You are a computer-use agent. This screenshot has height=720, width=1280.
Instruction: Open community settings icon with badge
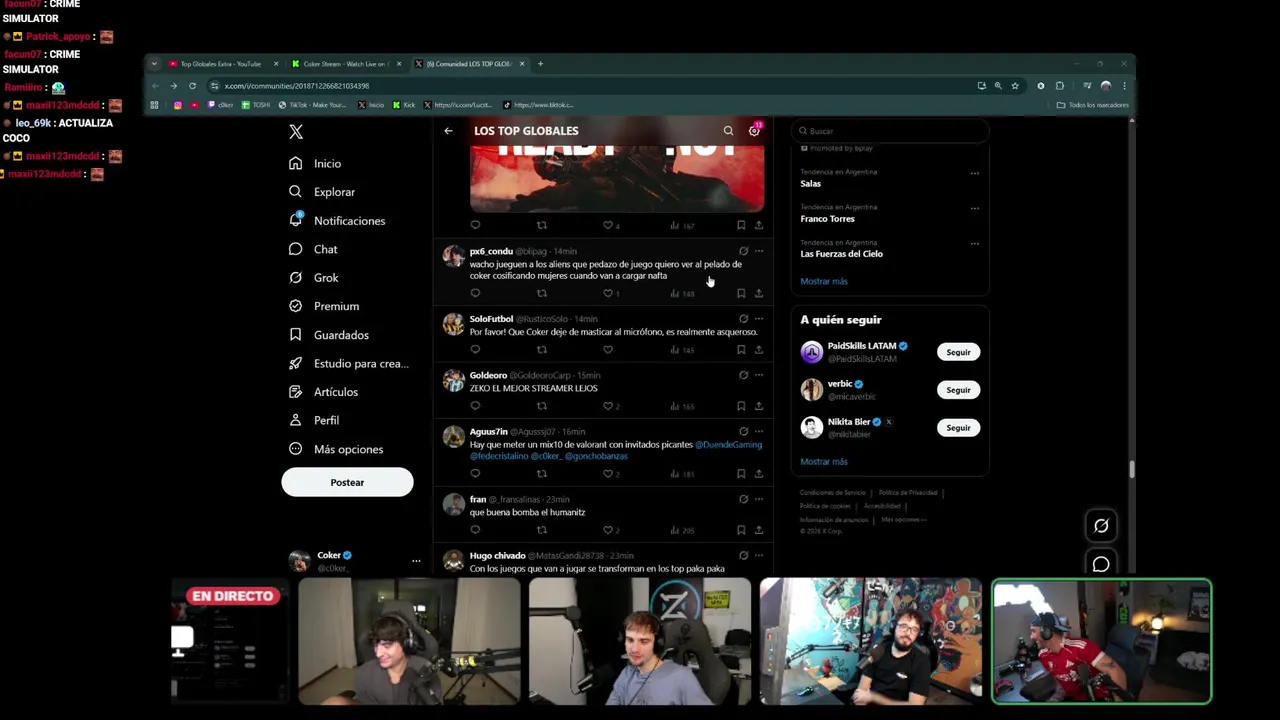[x=755, y=130]
